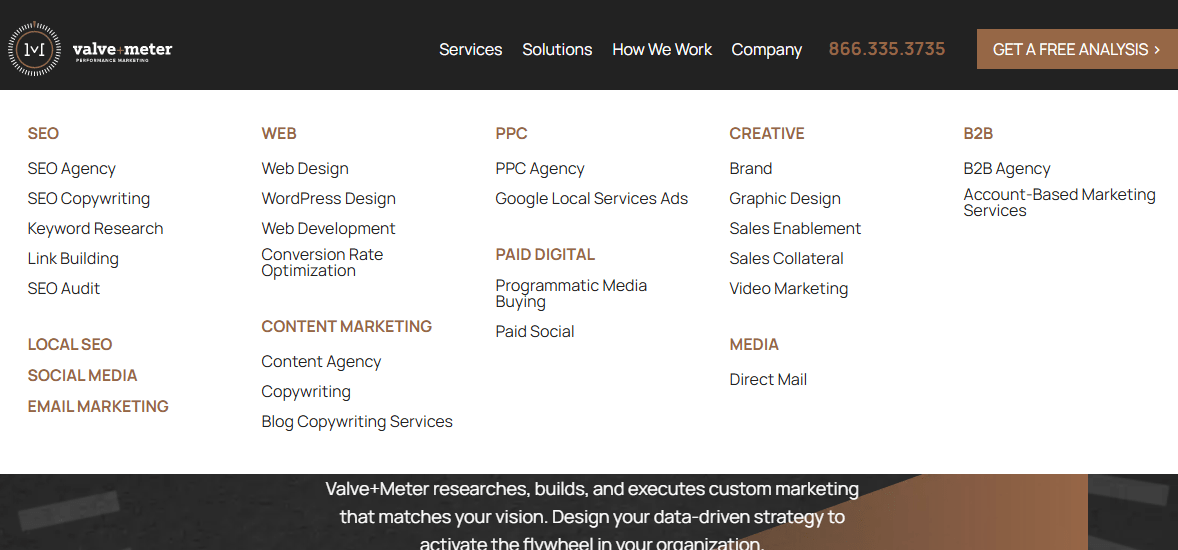The width and height of the screenshot is (1178, 550).
Task: Call the 866.335.3735 phone number link
Action: click(887, 50)
